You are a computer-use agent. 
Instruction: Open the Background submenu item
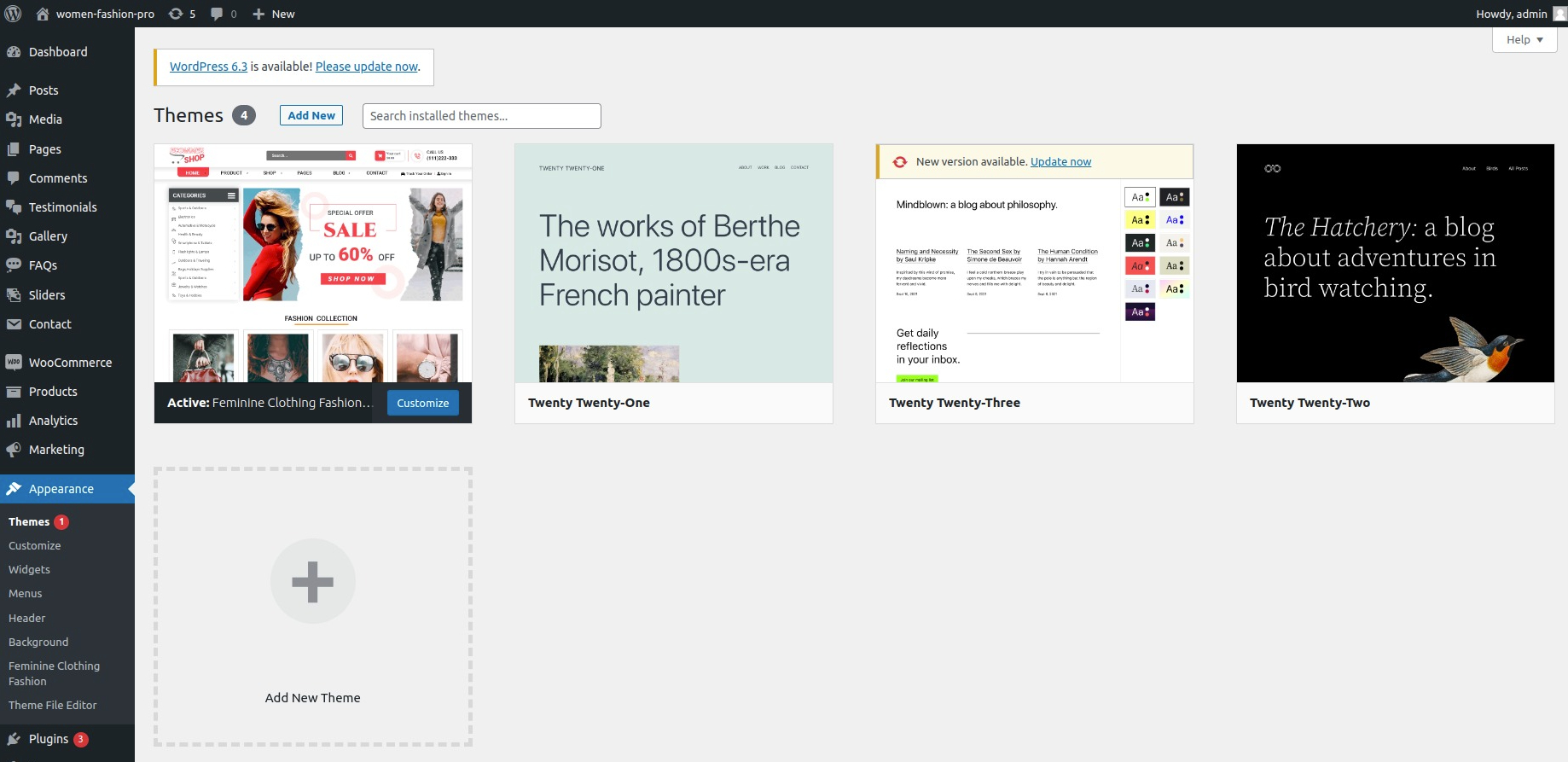(x=38, y=643)
